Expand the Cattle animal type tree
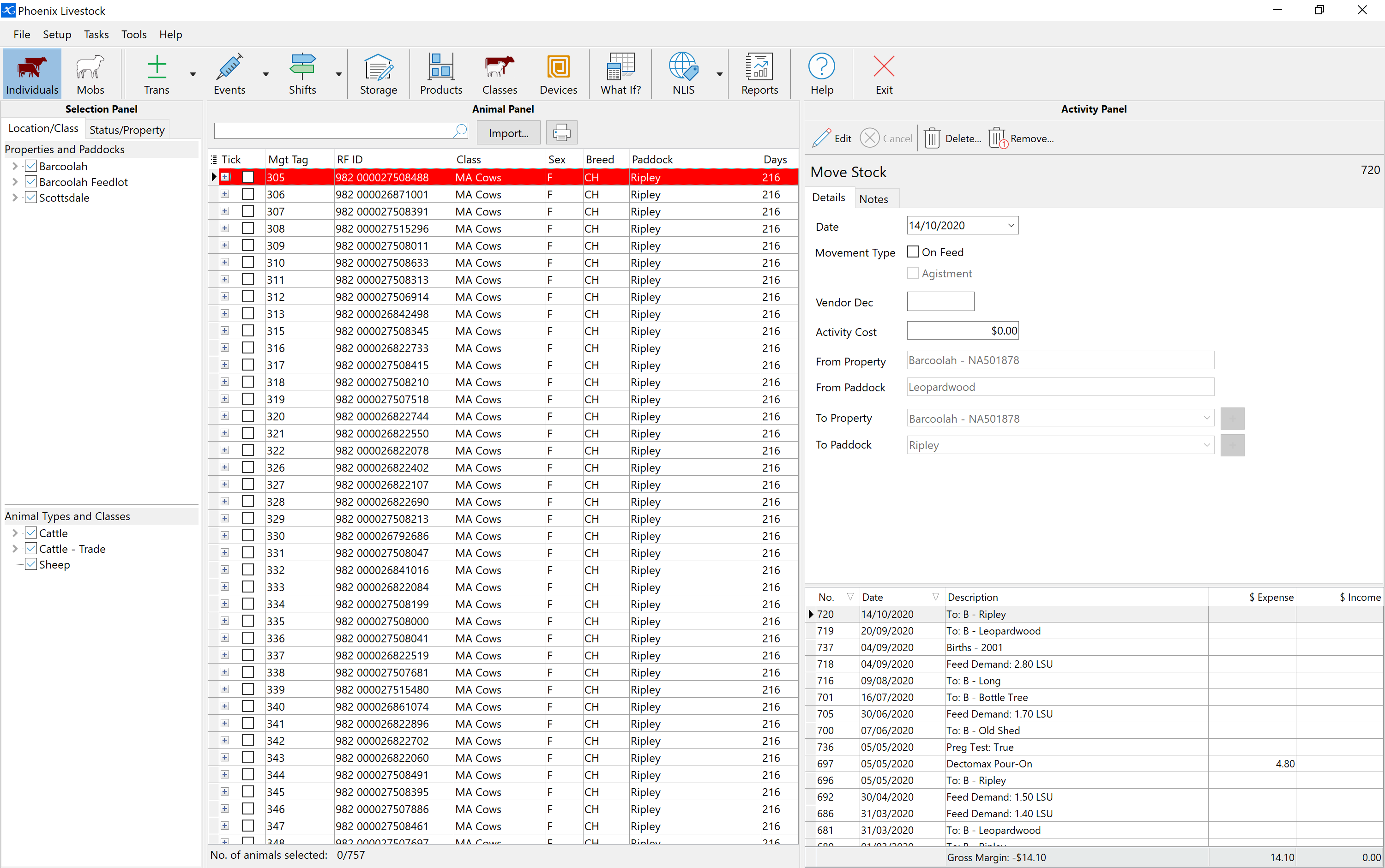This screenshot has height=868, width=1385. point(10,533)
